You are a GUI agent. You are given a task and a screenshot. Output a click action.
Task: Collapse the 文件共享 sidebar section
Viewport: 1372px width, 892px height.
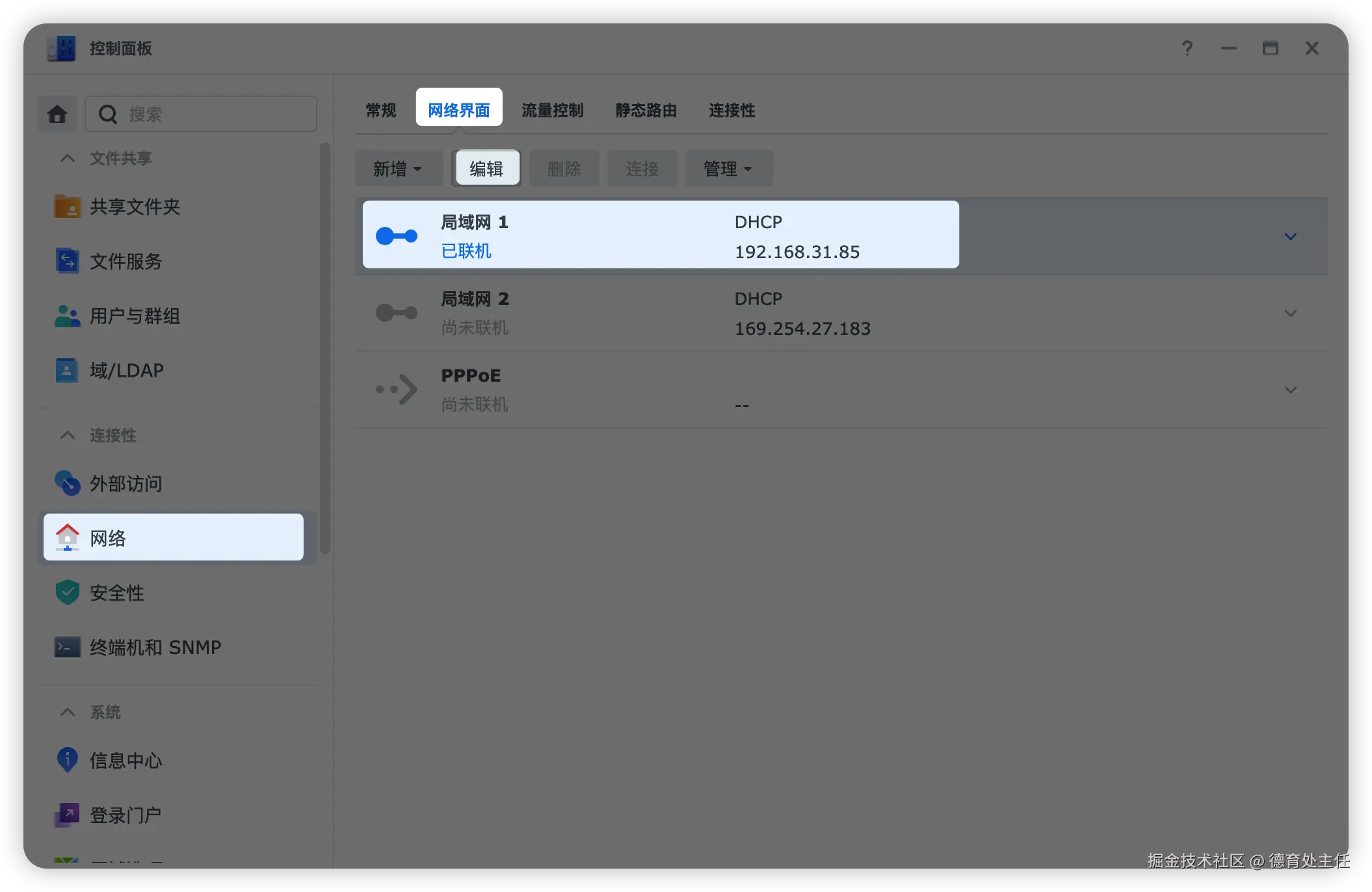(68, 158)
